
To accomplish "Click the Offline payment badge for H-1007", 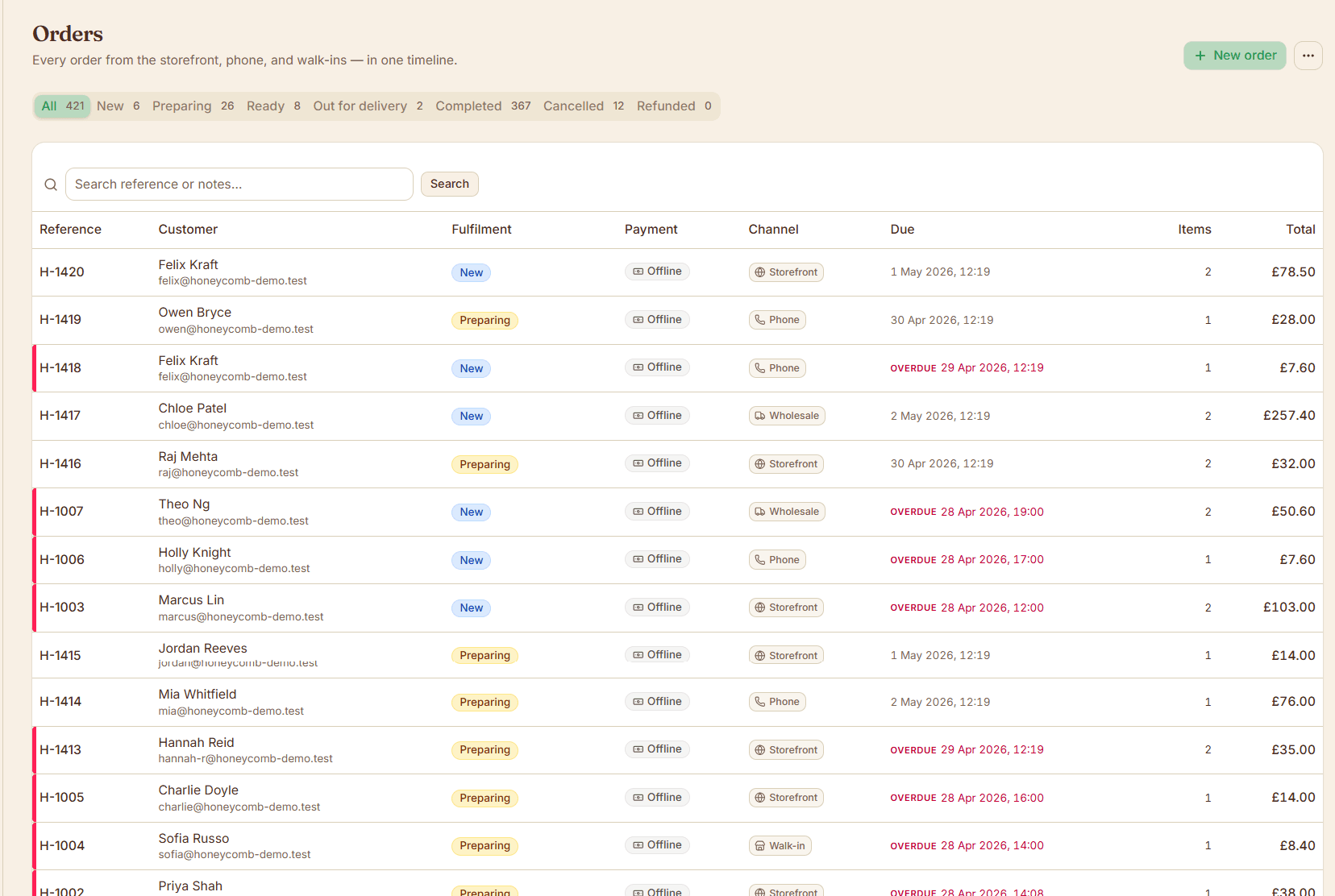I will pos(657,512).
